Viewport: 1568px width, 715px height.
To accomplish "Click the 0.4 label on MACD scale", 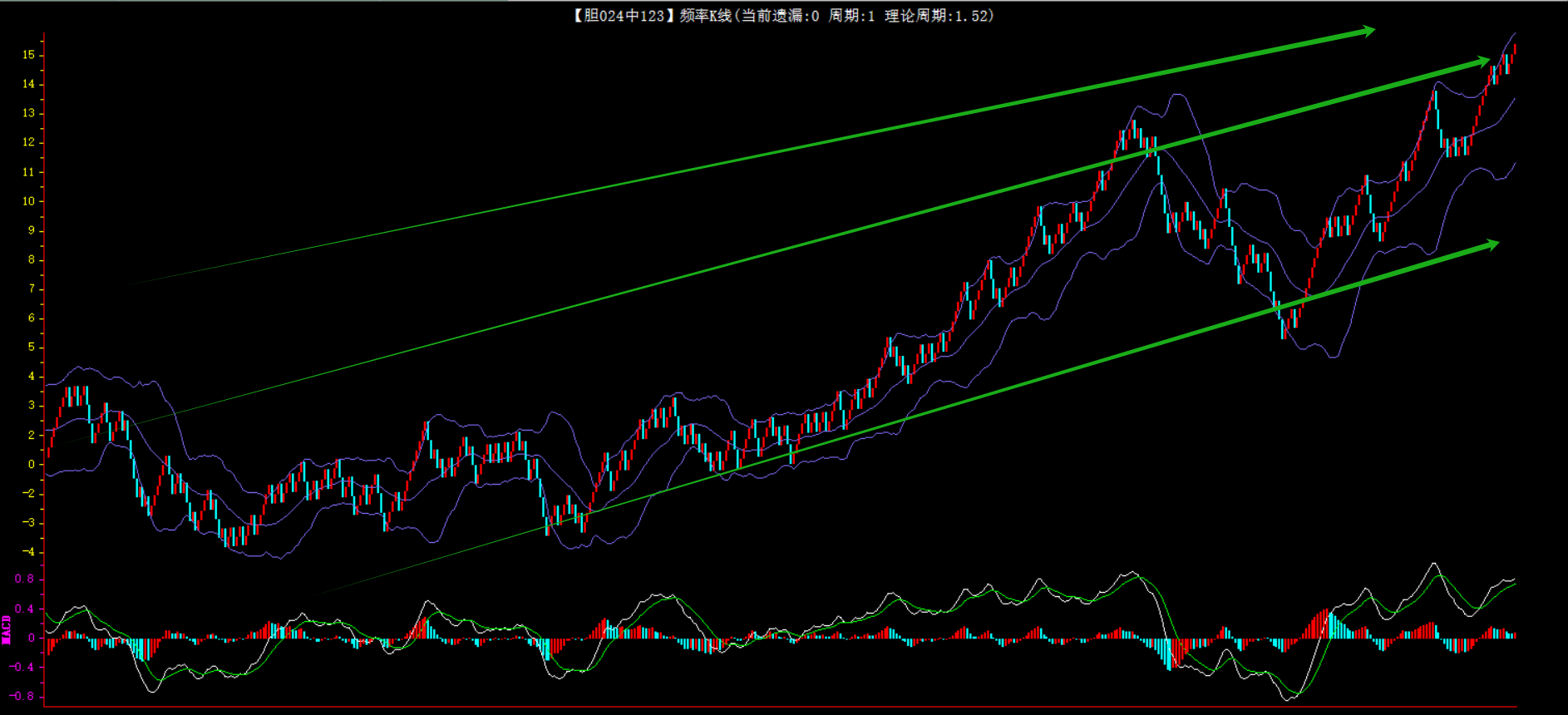I will [x=25, y=609].
